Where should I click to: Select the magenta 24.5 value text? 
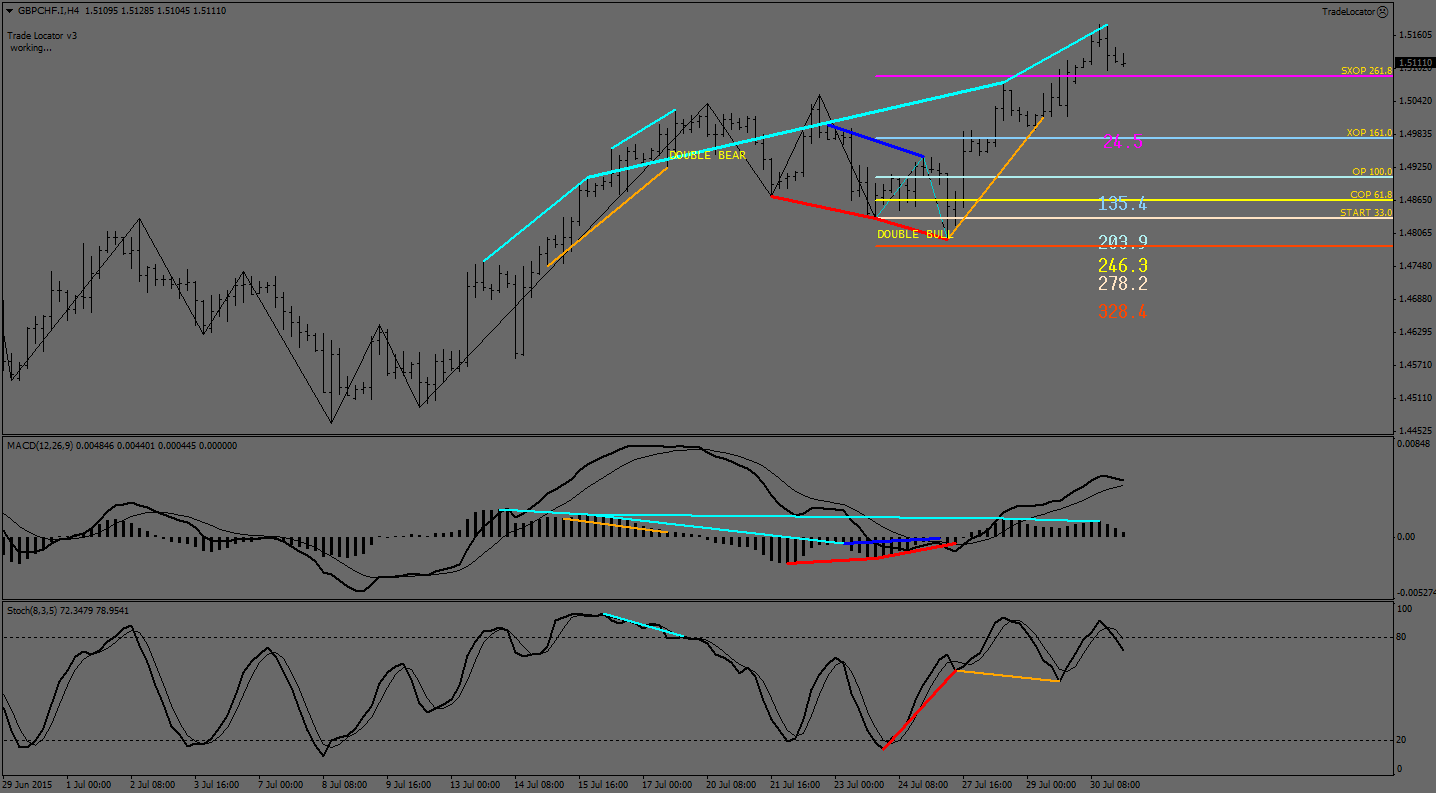point(1122,142)
